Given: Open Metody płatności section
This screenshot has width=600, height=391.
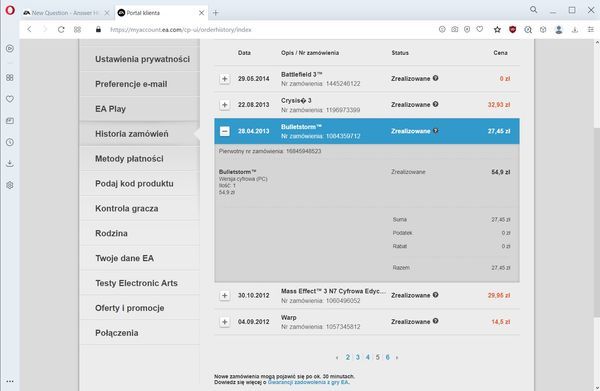Looking at the screenshot, I should click(140, 158).
